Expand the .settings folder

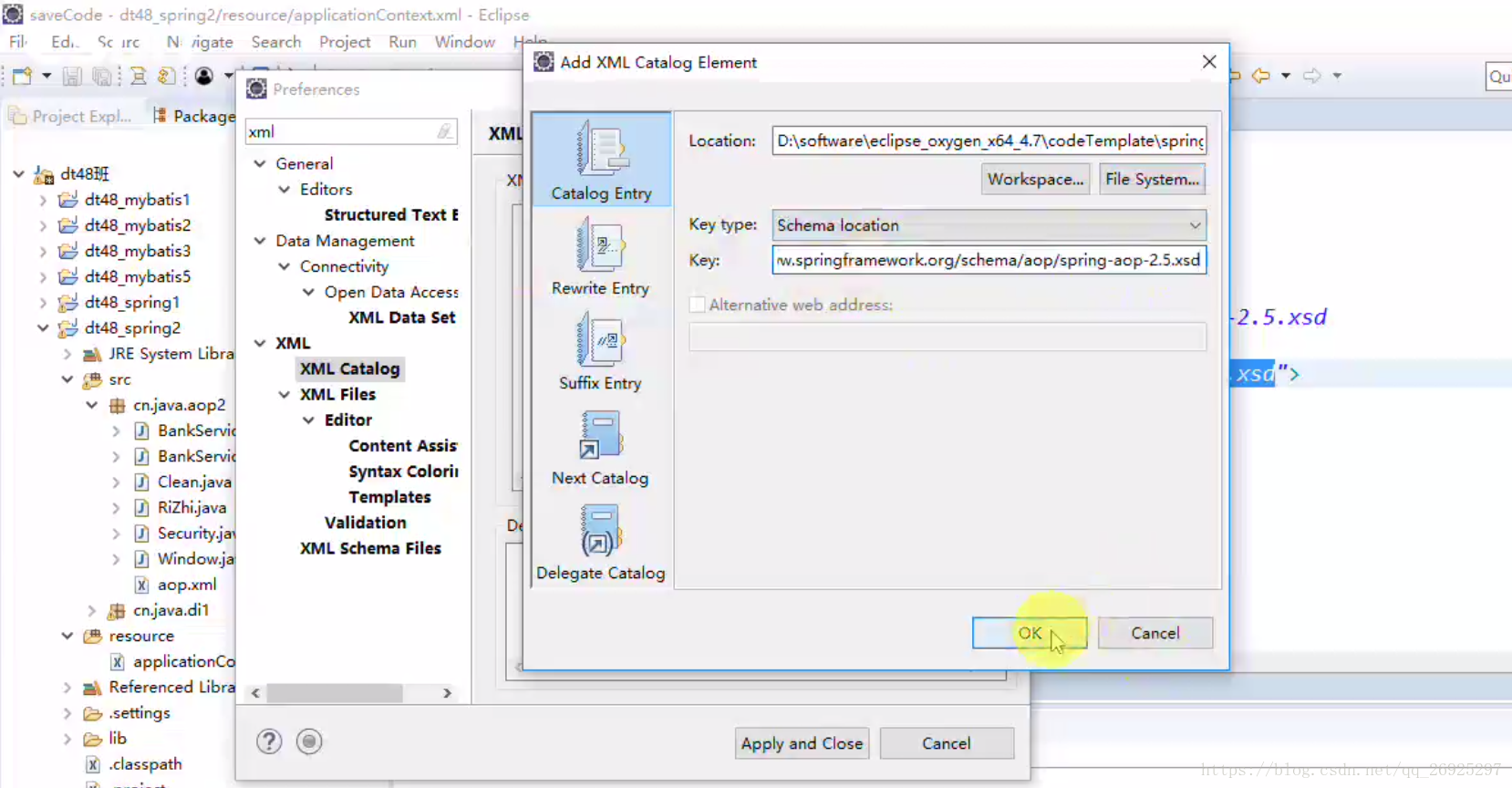click(67, 713)
